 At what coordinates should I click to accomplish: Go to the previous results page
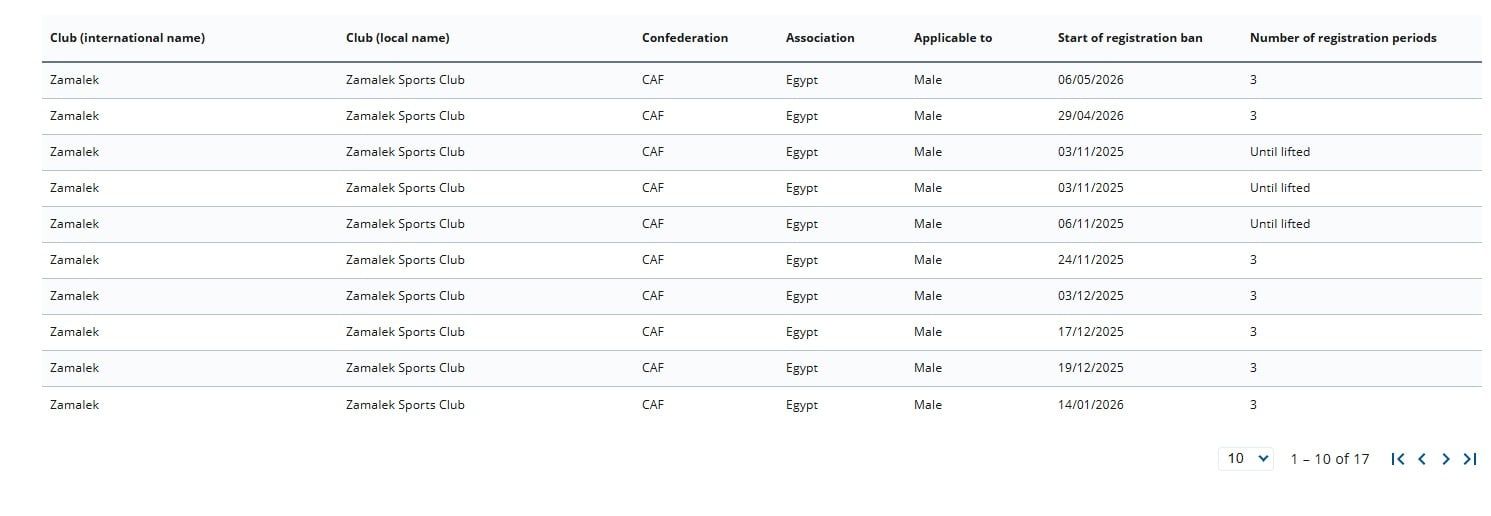[x=1422, y=459]
